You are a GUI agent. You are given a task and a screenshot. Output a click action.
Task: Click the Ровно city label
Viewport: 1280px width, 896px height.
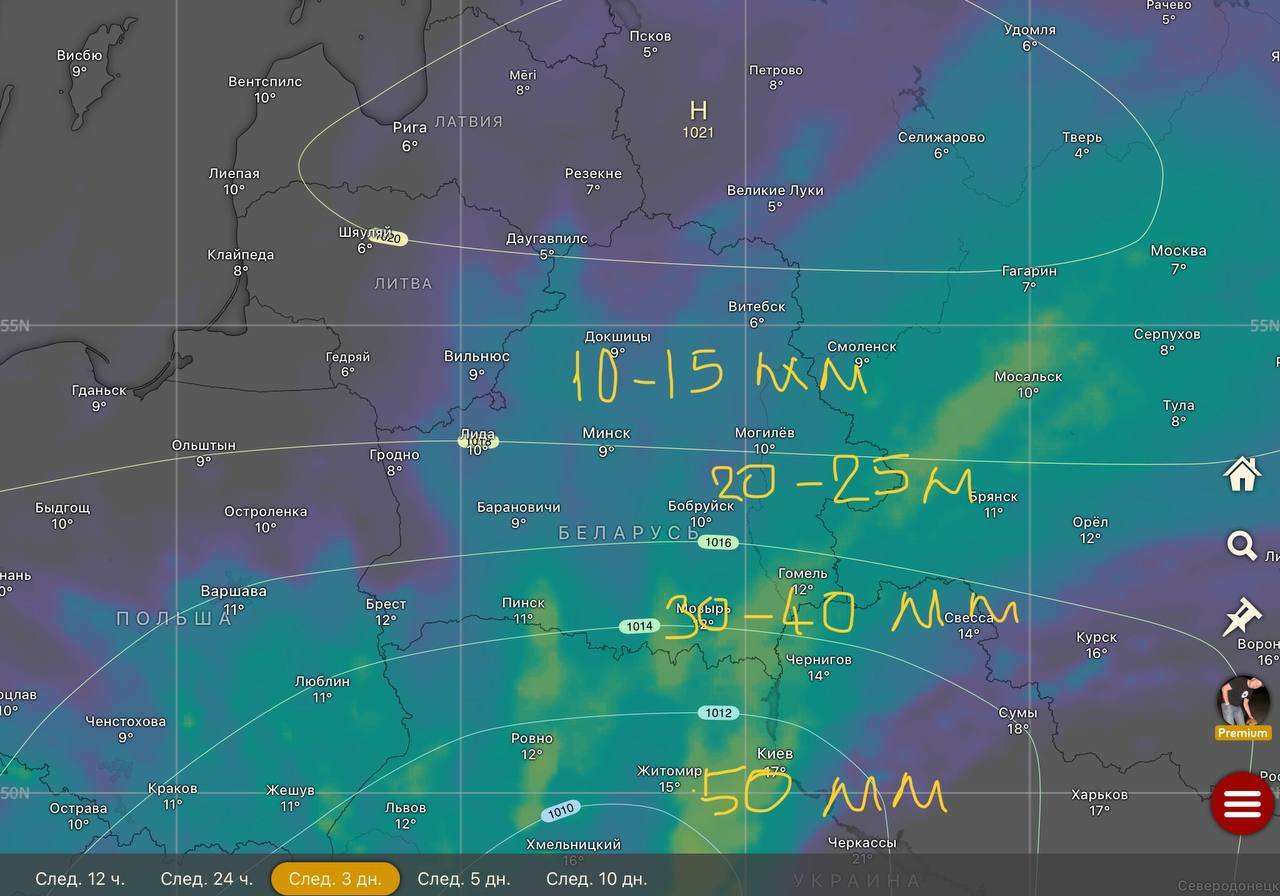532,738
